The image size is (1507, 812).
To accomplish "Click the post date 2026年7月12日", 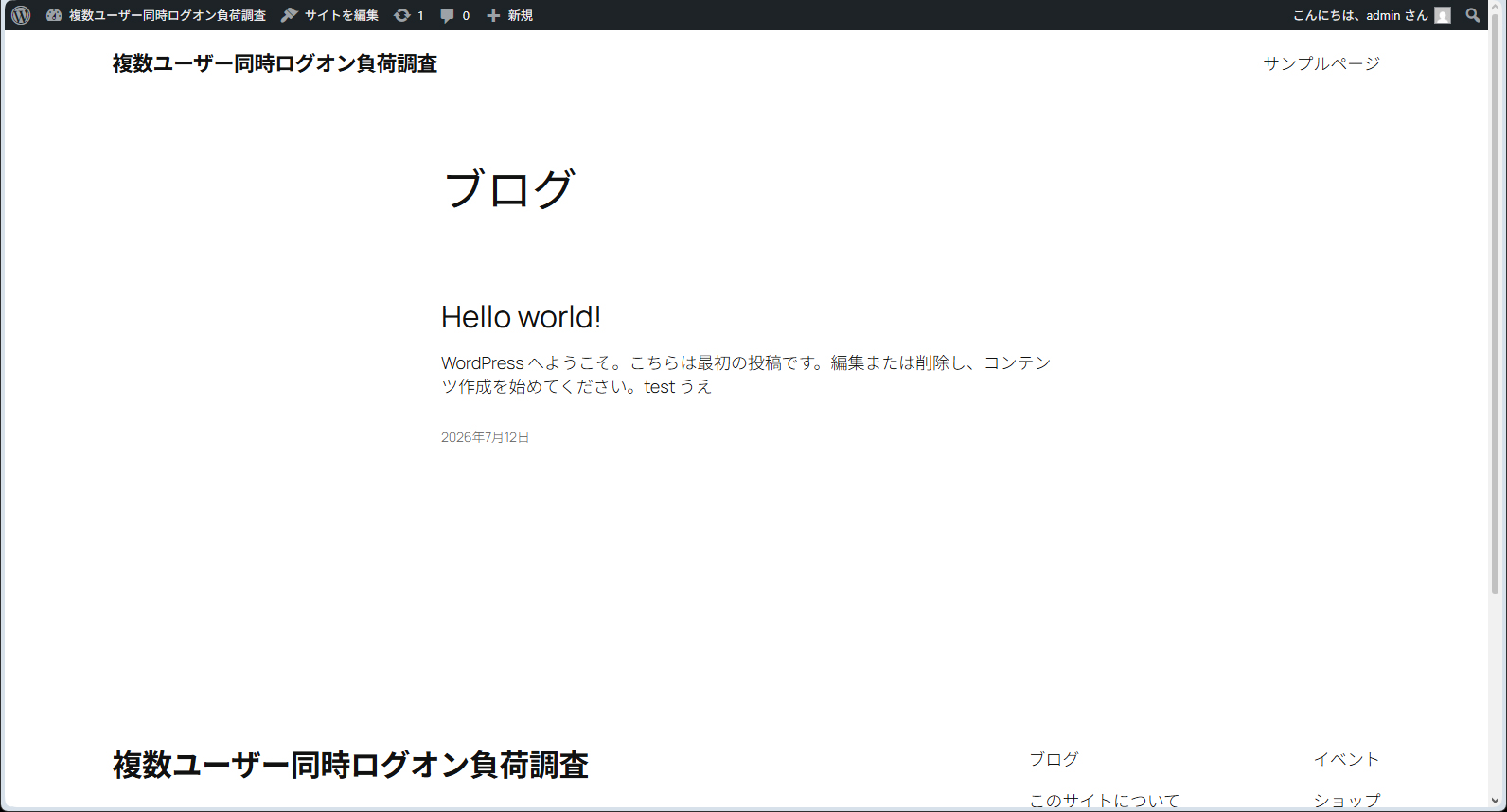I will [x=485, y=437].
